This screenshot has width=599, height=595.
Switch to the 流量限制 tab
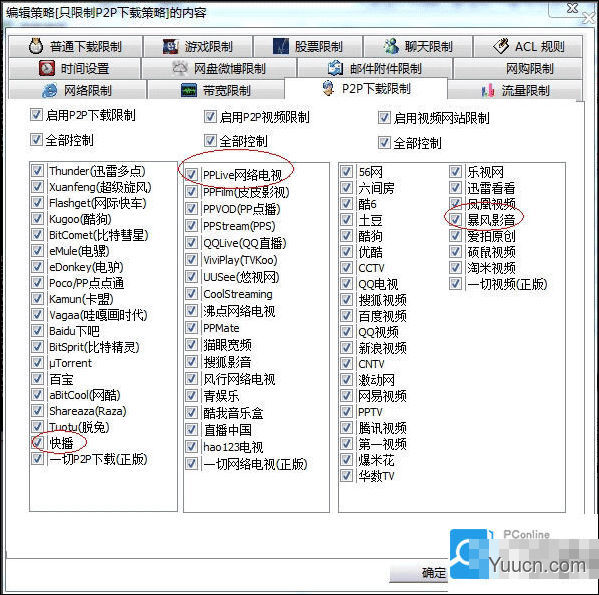coord(515,91)
